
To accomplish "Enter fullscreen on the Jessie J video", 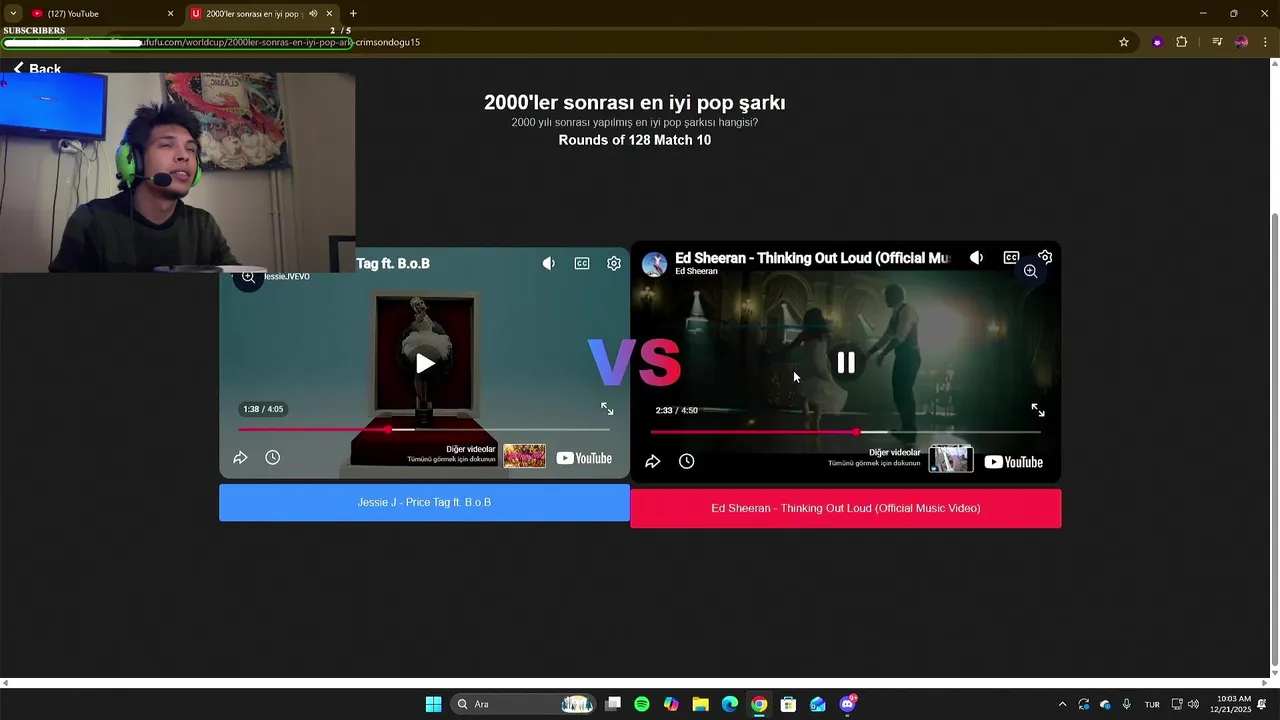I will click(x=607, y=409).
